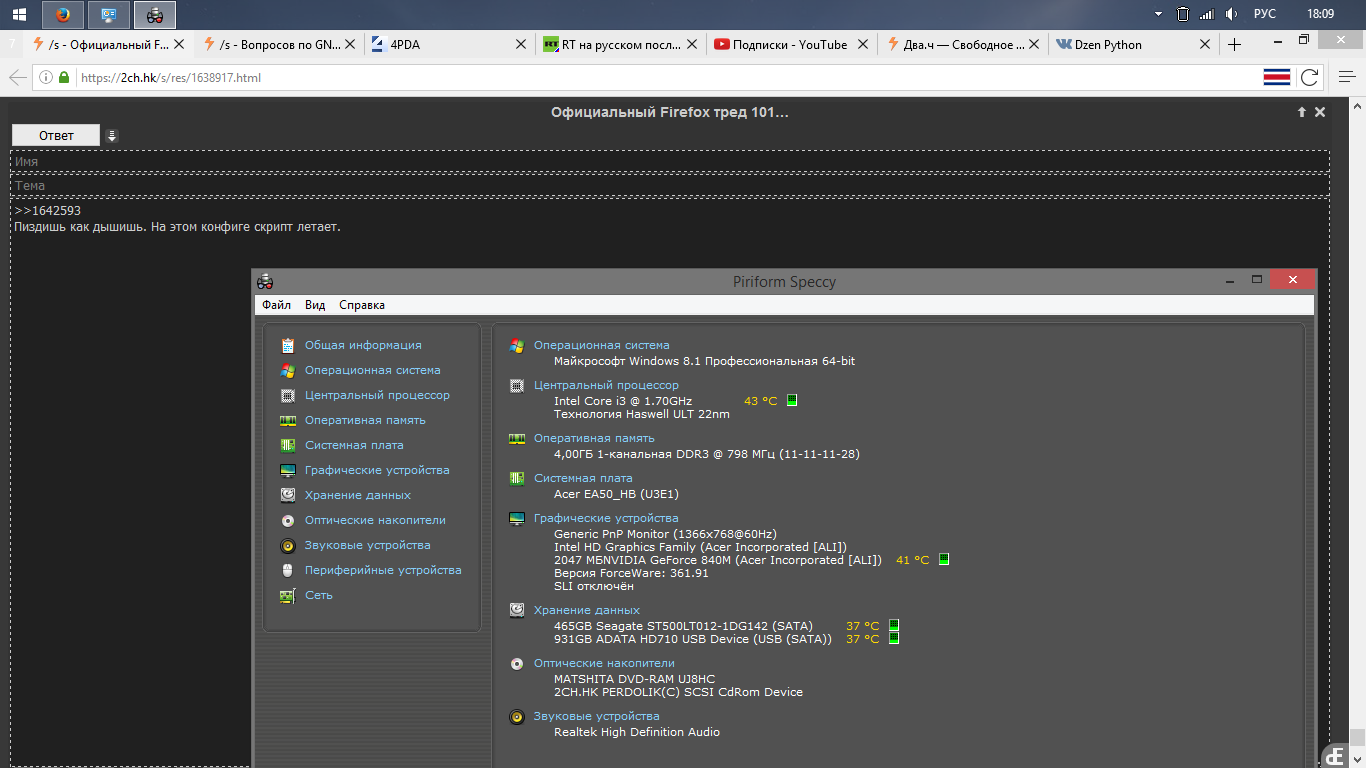Open the taskbar clock showing 18:09

pos(1320,14)
